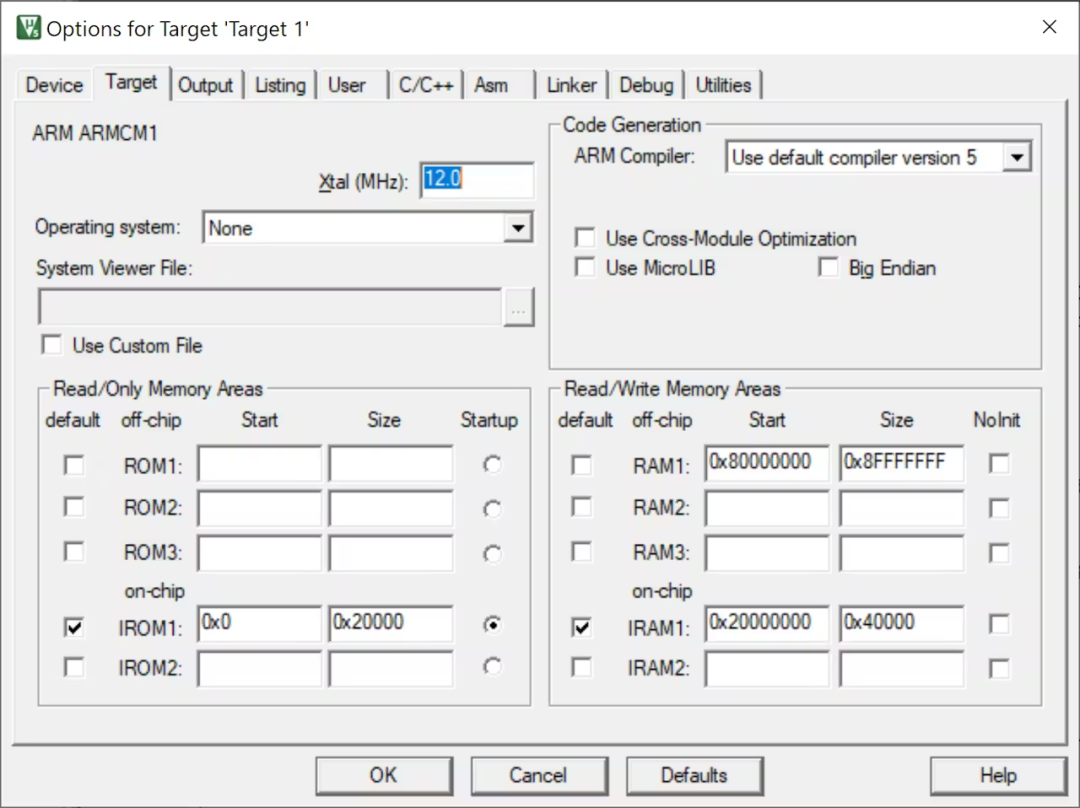1080x808 pixels.
Task: Select ROM3 as Startup radio button
Action: (492, 554)
